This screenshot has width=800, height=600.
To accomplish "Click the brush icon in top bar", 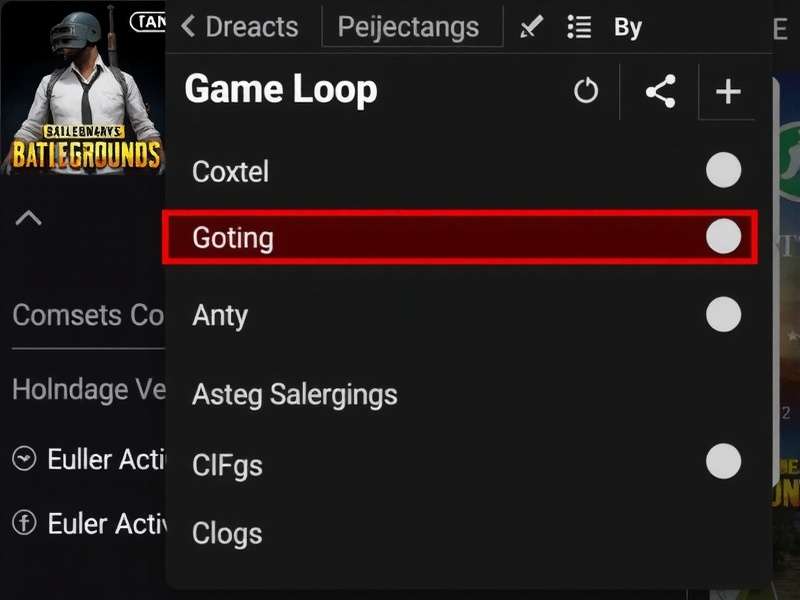I will click(x=531, y=27).
